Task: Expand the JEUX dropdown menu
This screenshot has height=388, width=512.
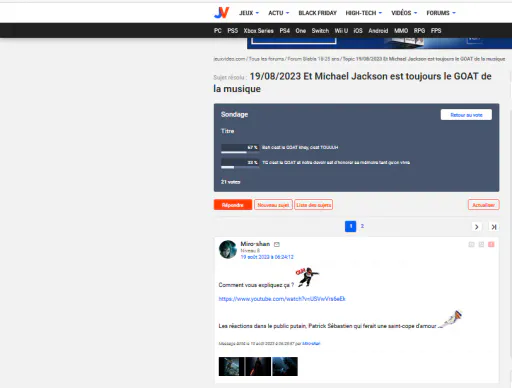Action: (x=249, y=13)
